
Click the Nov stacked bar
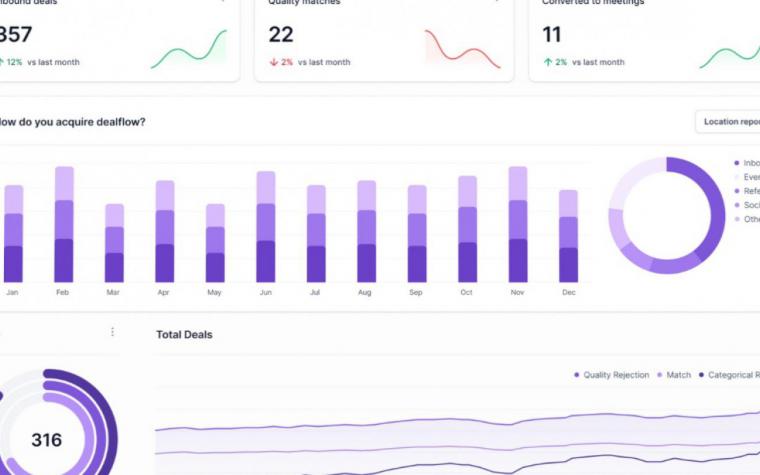518,224
